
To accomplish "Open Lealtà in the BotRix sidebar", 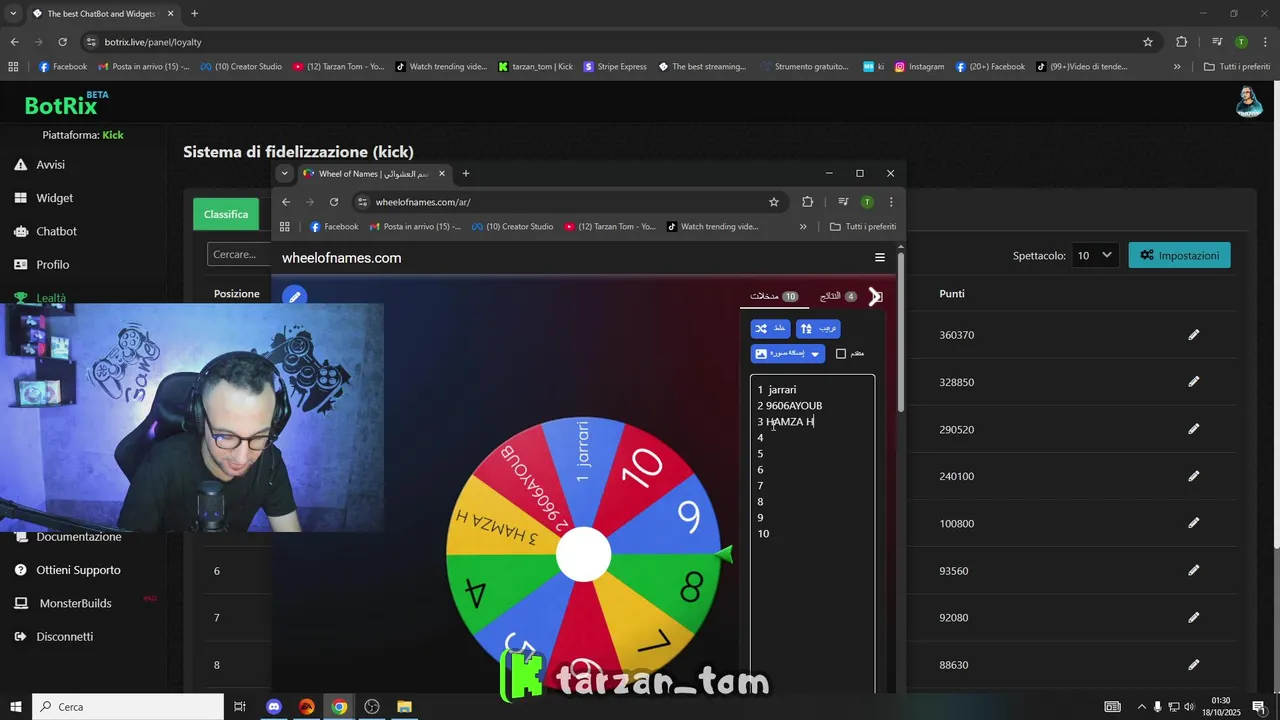I will coord(40,298).
